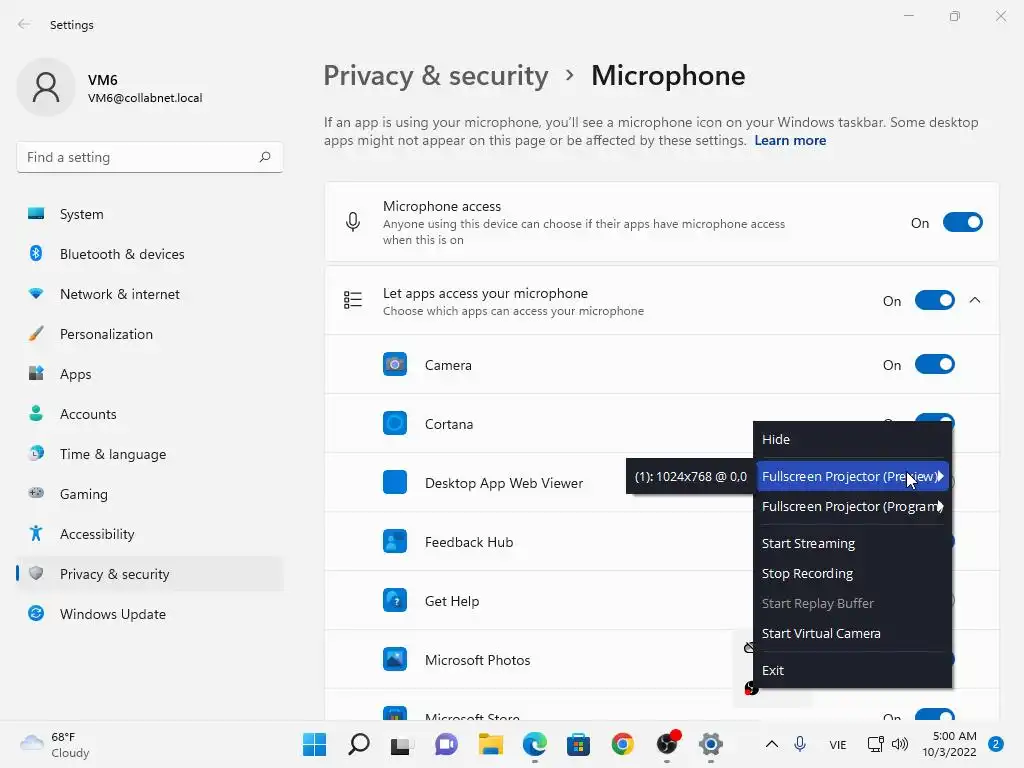Click the Get Help app icon
The height and width of the screenshot is (768, 1024).
tap(394, 600)
